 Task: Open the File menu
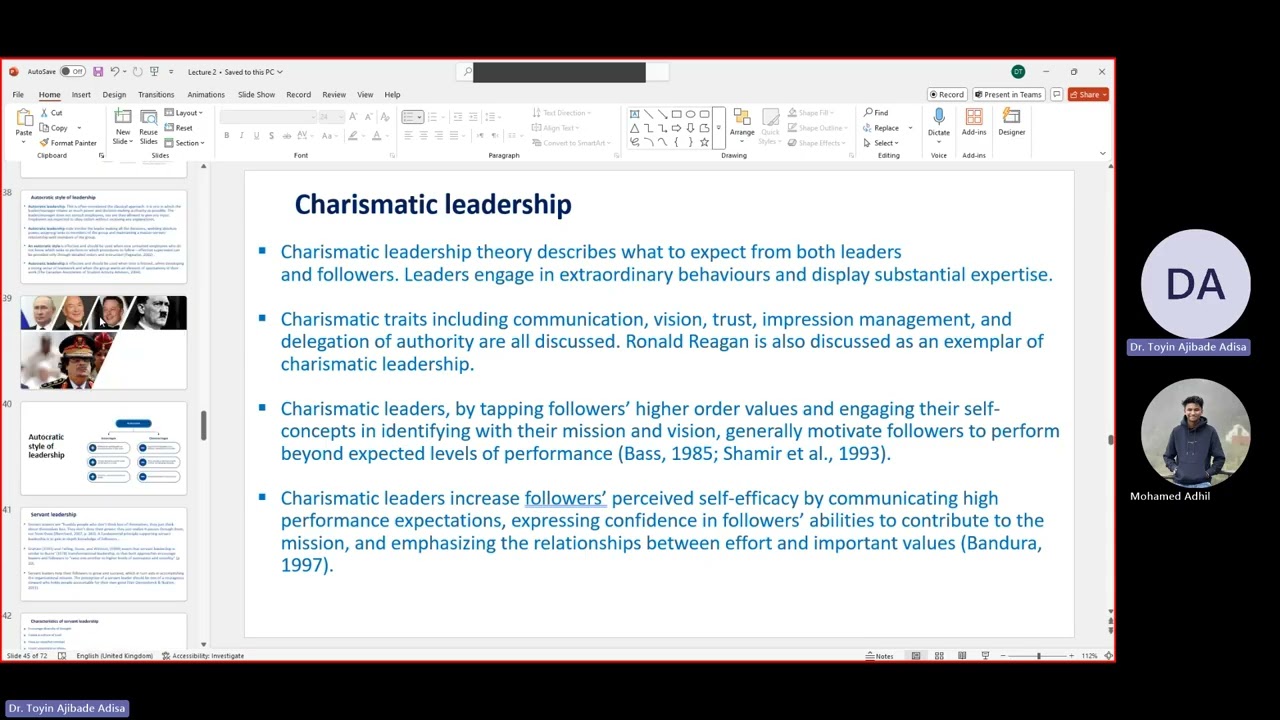pyautogui.click(x=18, y=95)
